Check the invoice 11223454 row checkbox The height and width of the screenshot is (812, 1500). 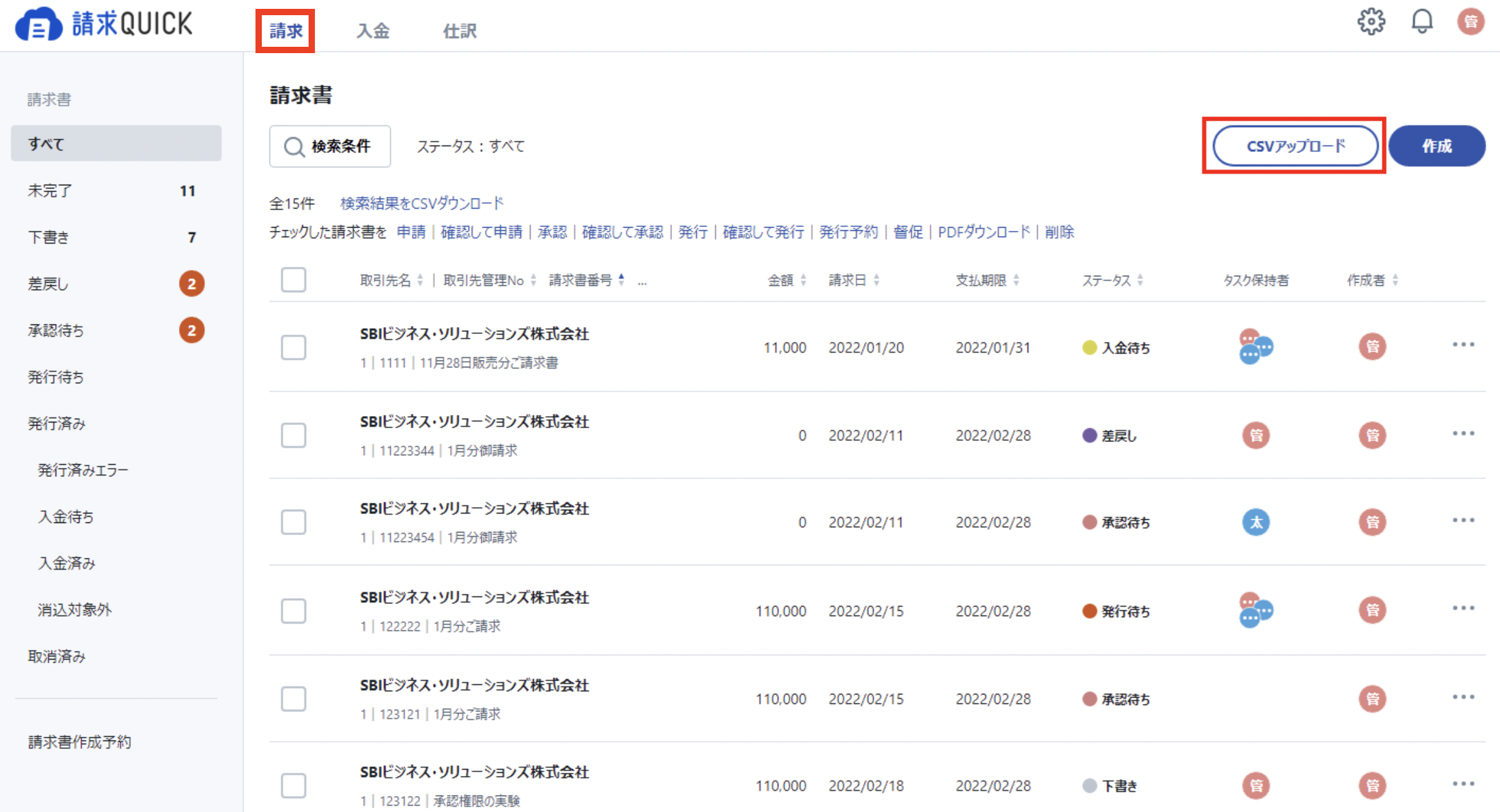293,522
